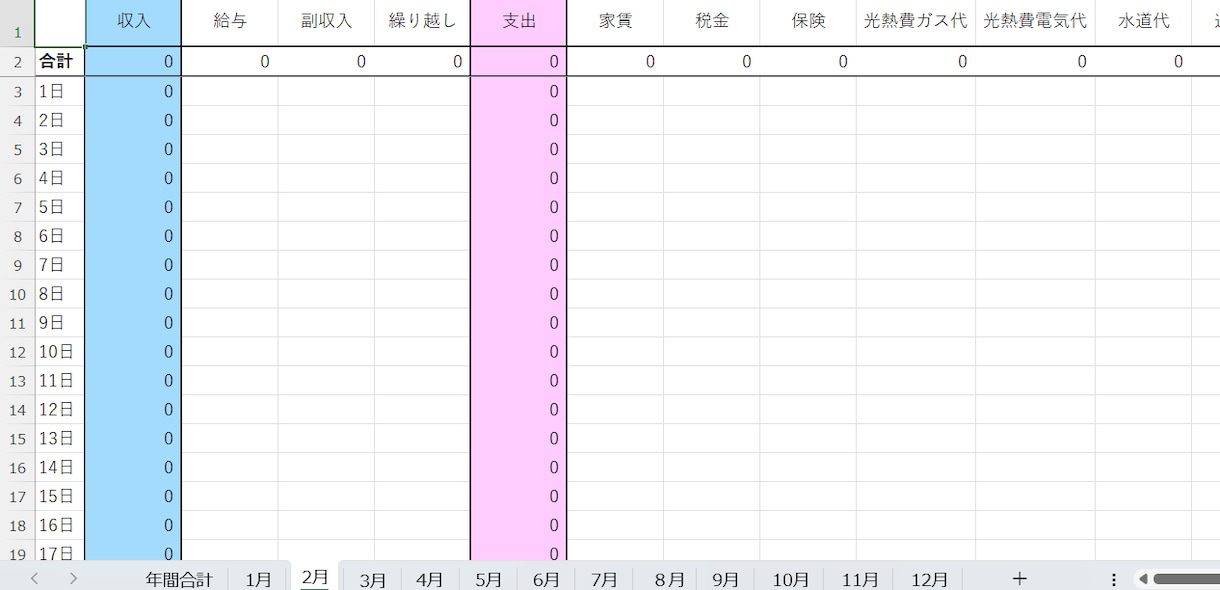Select the 13日 date cell
1220x590 pixels.
[x=60, y=438]
